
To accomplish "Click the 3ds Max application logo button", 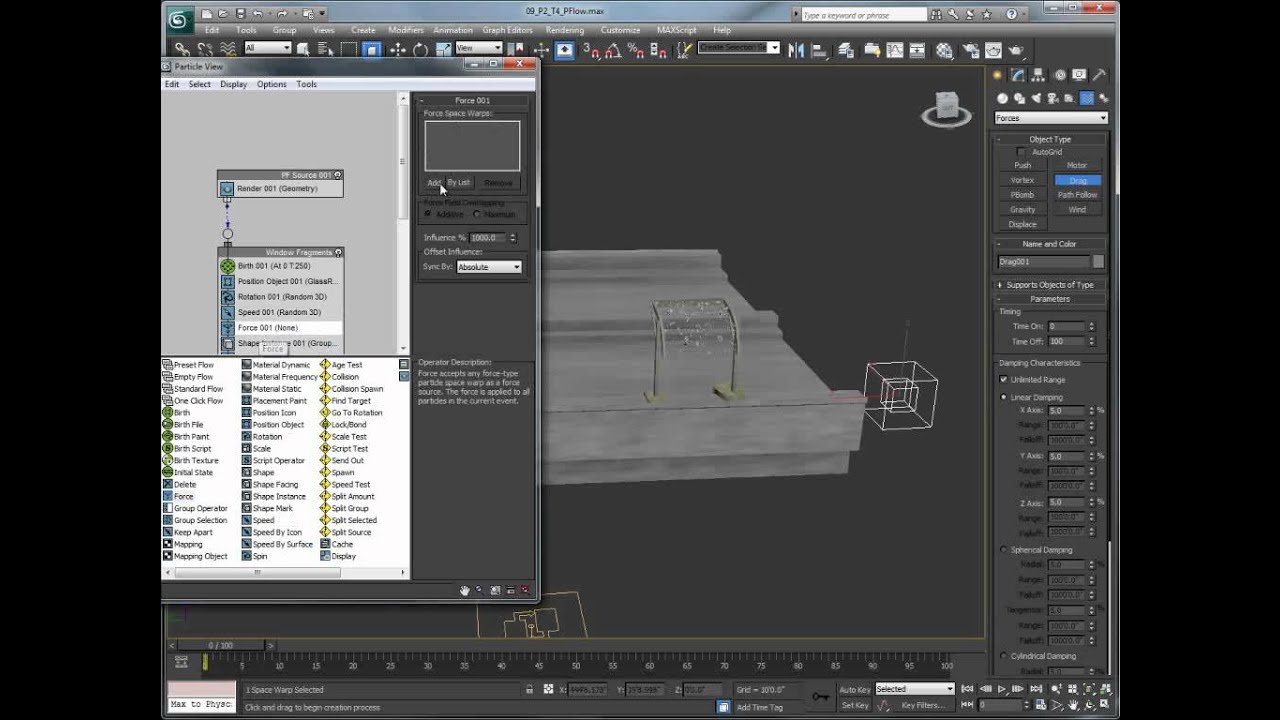I will point(178,18).
